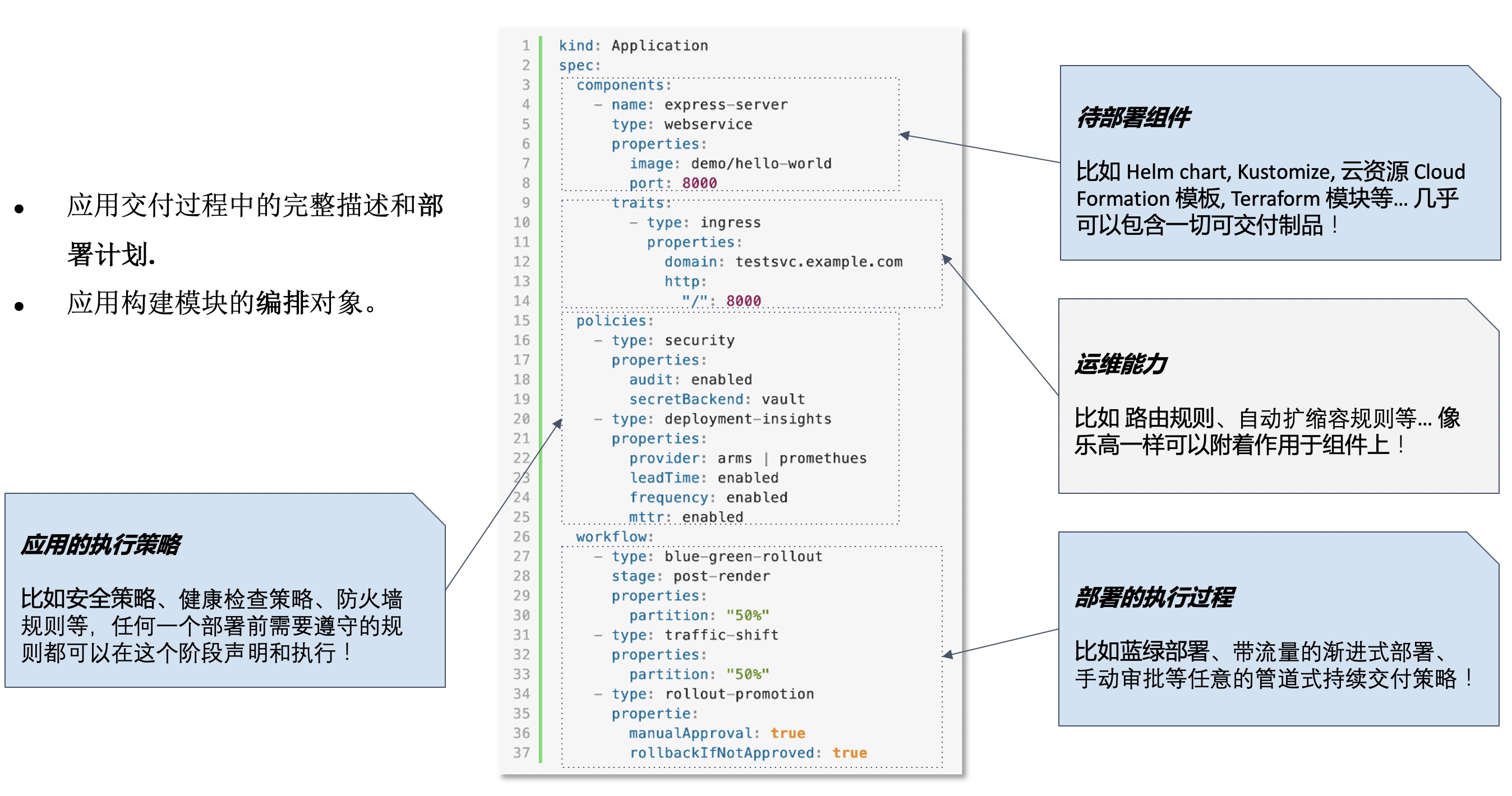This screenshot has width=1512, height=796.
Task: Click the 'components:' key
Action: [x=623, y=85]
